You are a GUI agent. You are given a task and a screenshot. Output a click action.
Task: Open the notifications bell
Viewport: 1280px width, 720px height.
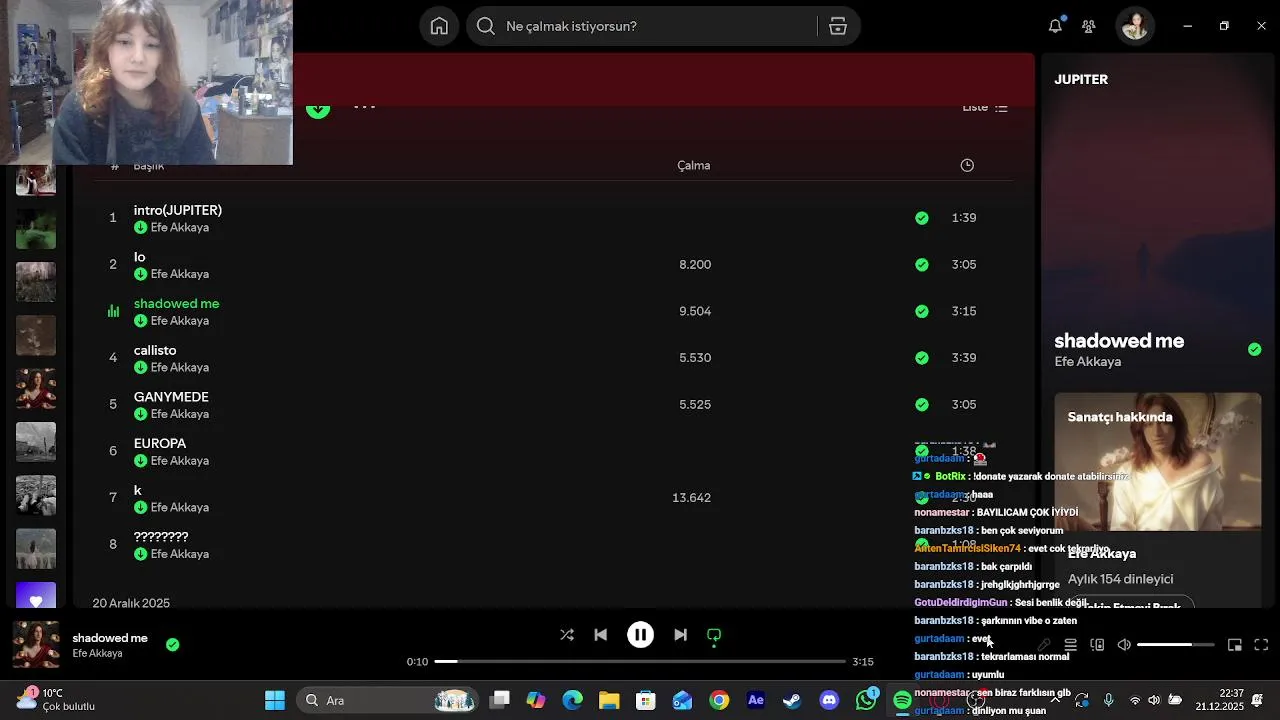(1055, 26)
